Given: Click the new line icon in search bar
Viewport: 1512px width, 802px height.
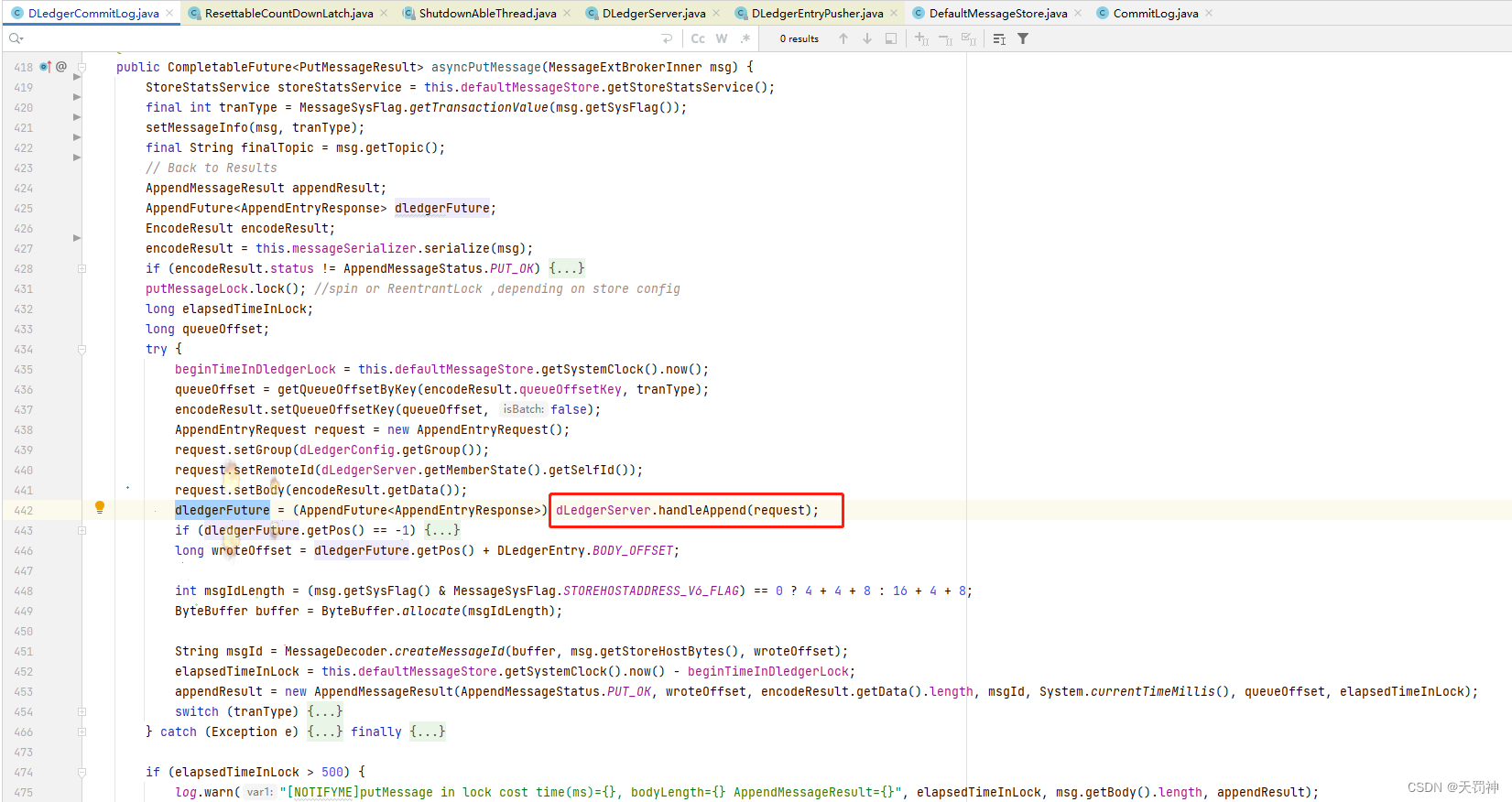Looking at the screenshot, I should coord(667,38).
